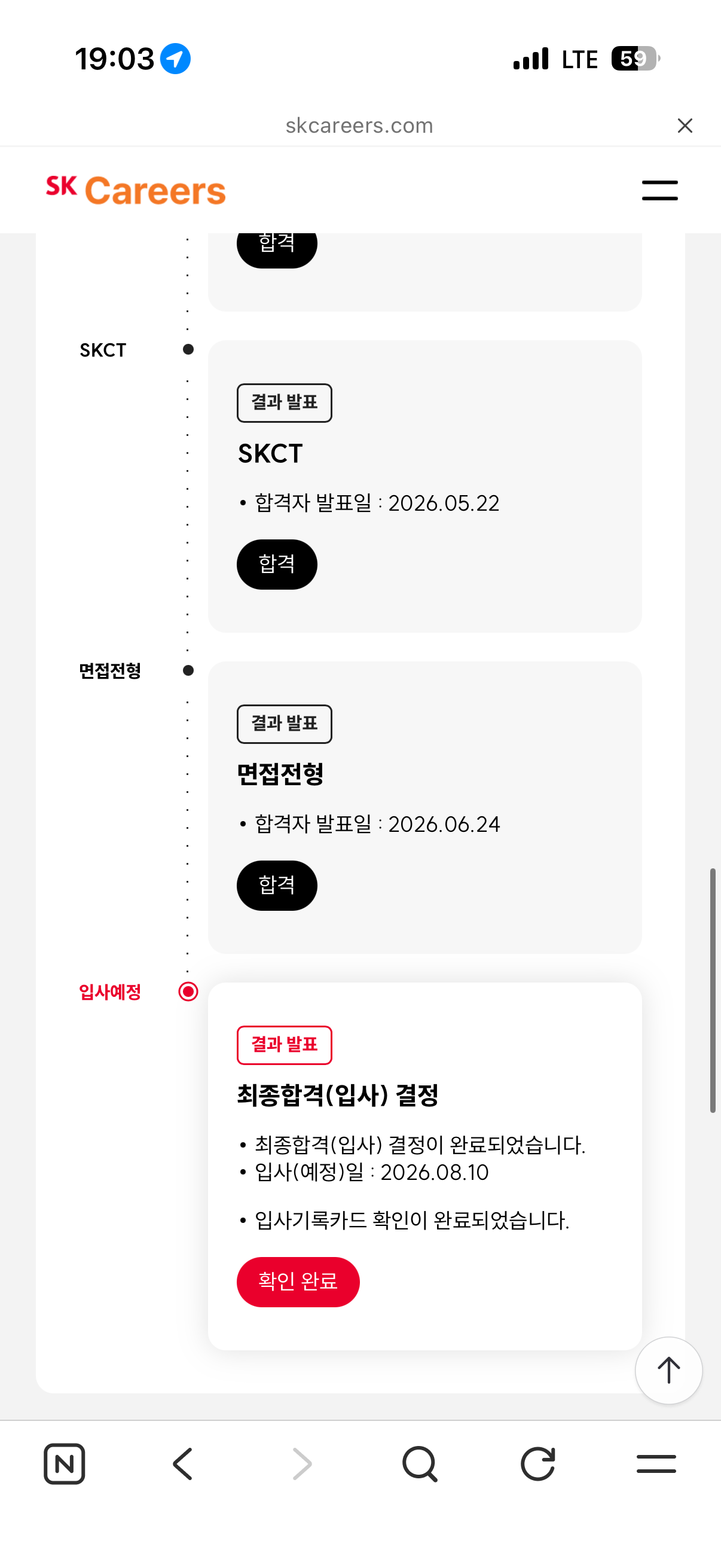The width and height of the screenshot is (721, 1568).
Task: Reload the page with the refresh icon
Action: point(538,1463)
